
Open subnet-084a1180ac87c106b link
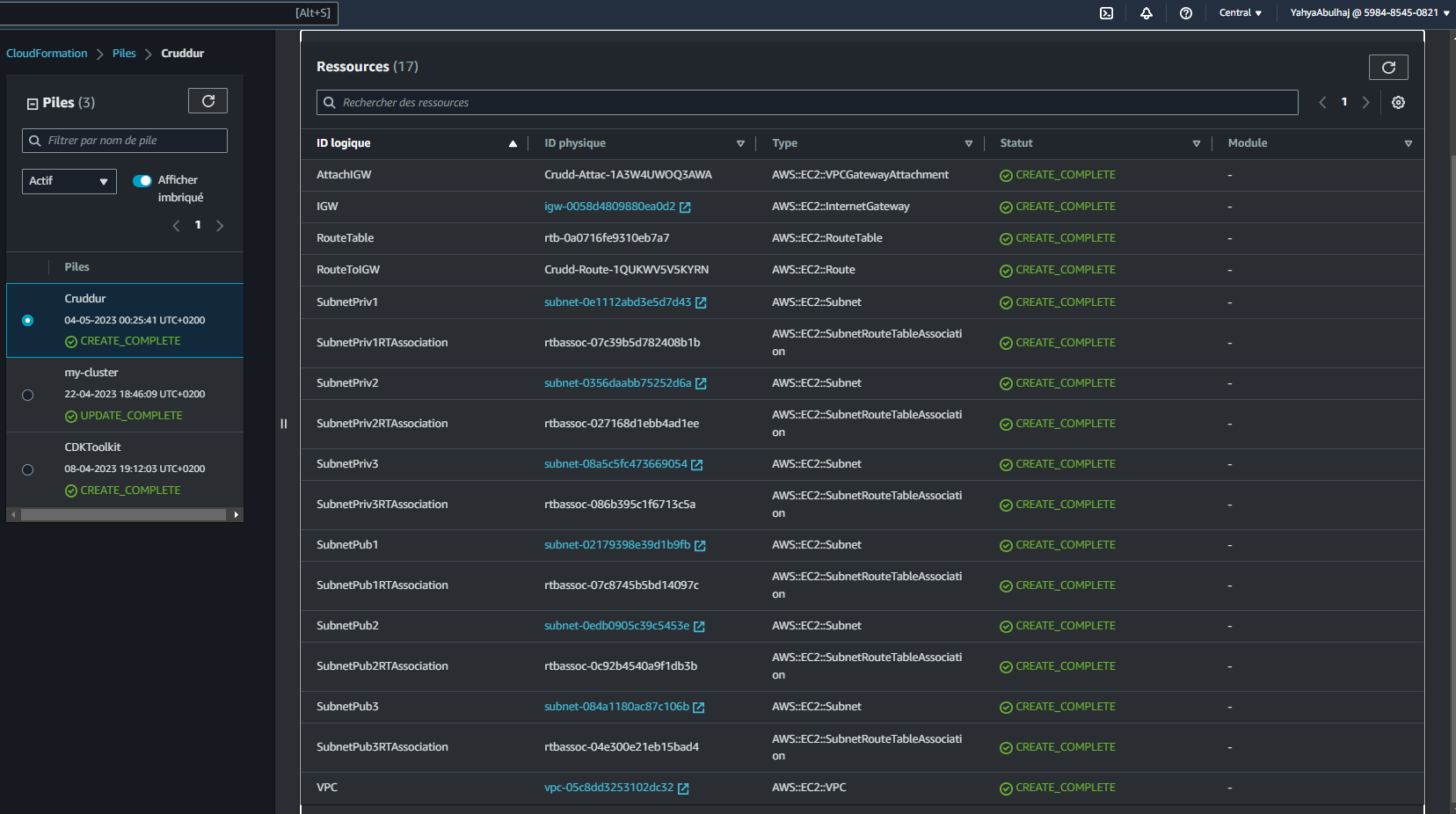pyautogui.click(x=616, y=707)
